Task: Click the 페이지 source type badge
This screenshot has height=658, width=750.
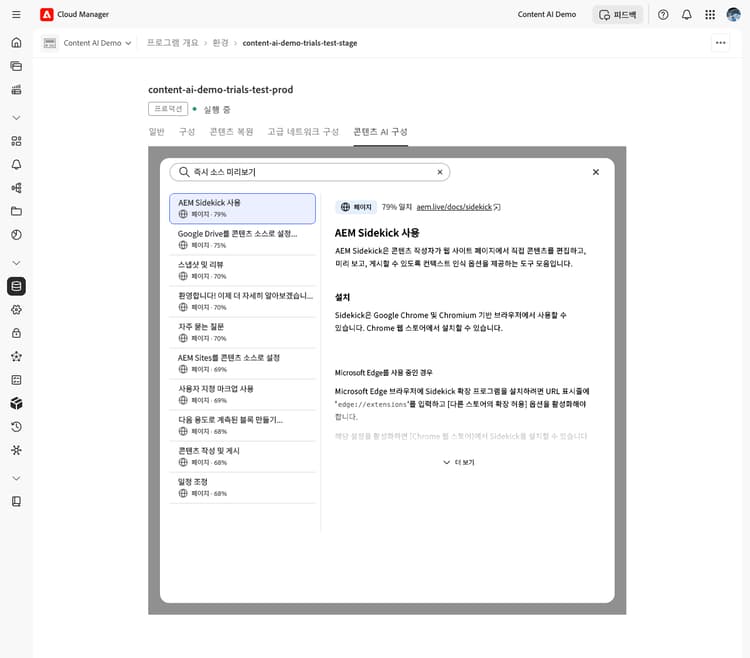Action: (356, 207)
